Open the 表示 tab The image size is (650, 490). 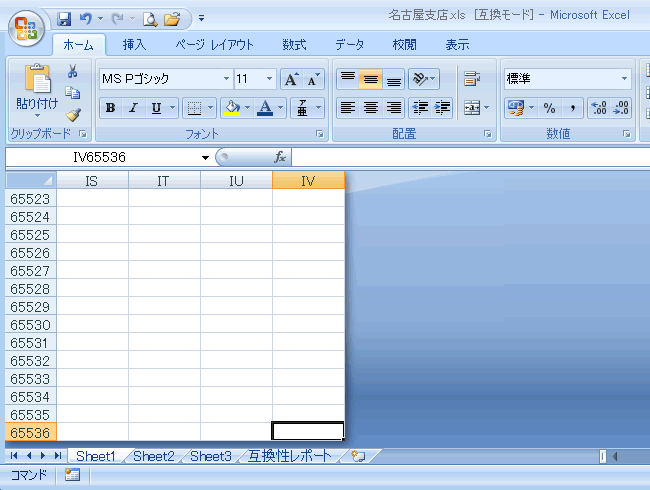(x=457, y=45)
